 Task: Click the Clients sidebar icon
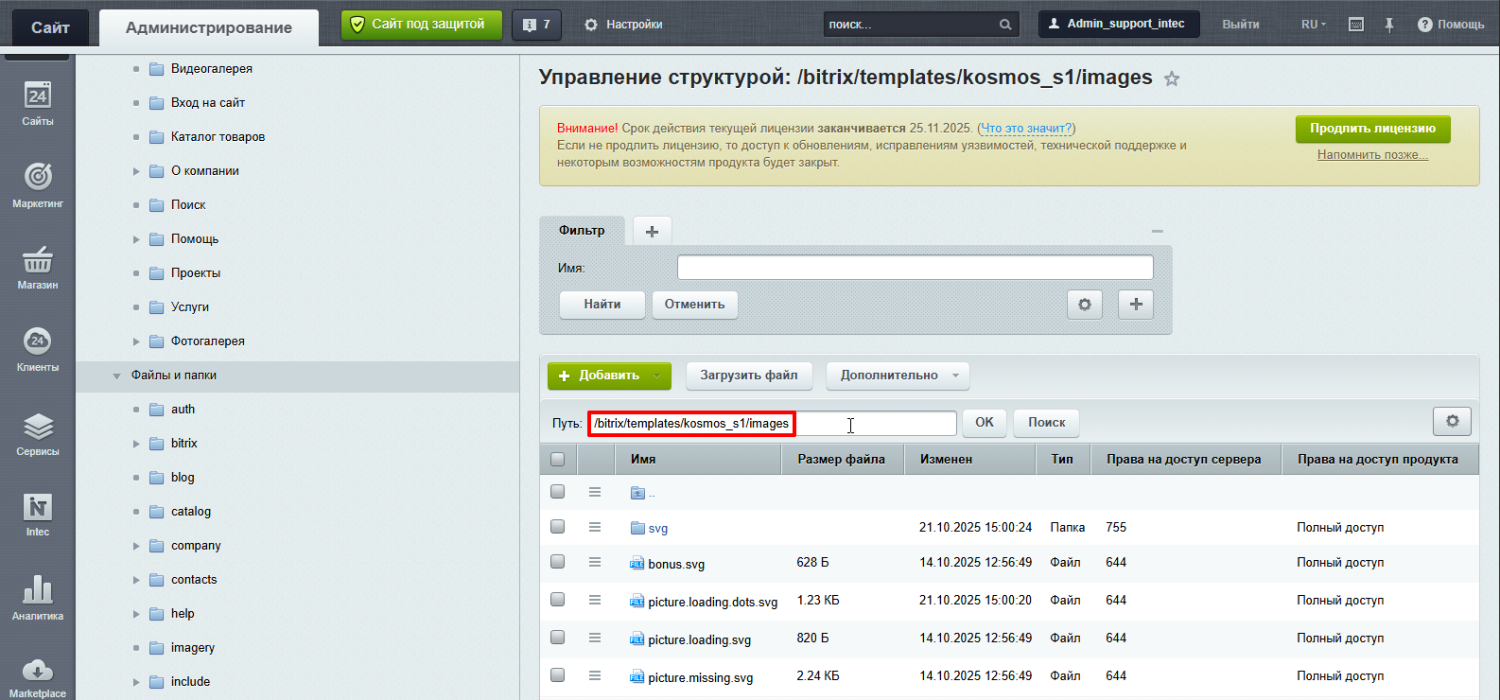[x=37, y=350]
